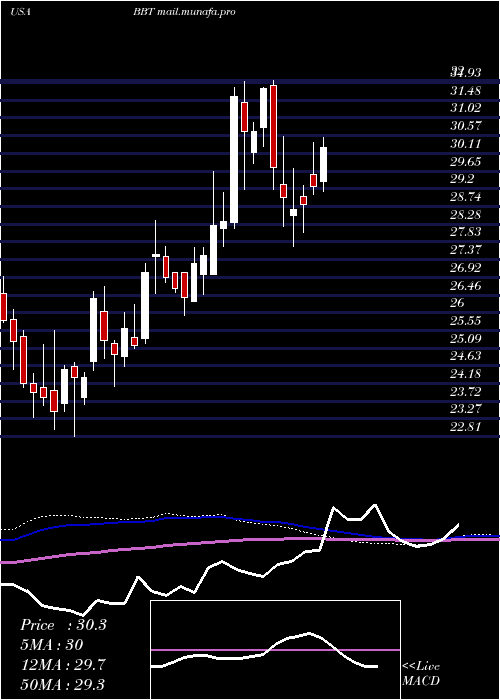Click the 26.92 price axis label
The width and height of the screenshot is (500, 700).
click(465, 267)
